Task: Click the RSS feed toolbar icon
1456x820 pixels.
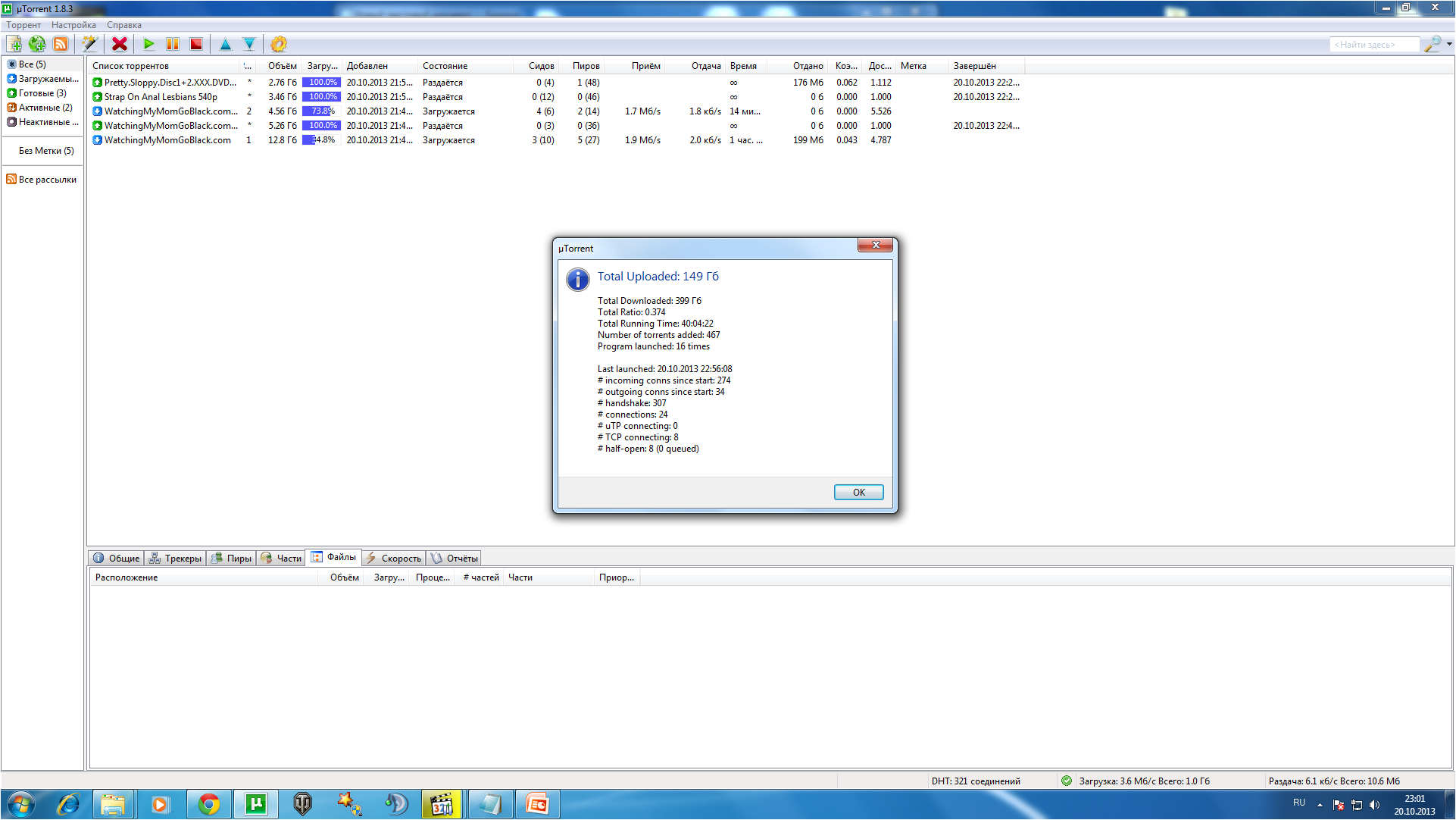Action: (x=61, y=44)
